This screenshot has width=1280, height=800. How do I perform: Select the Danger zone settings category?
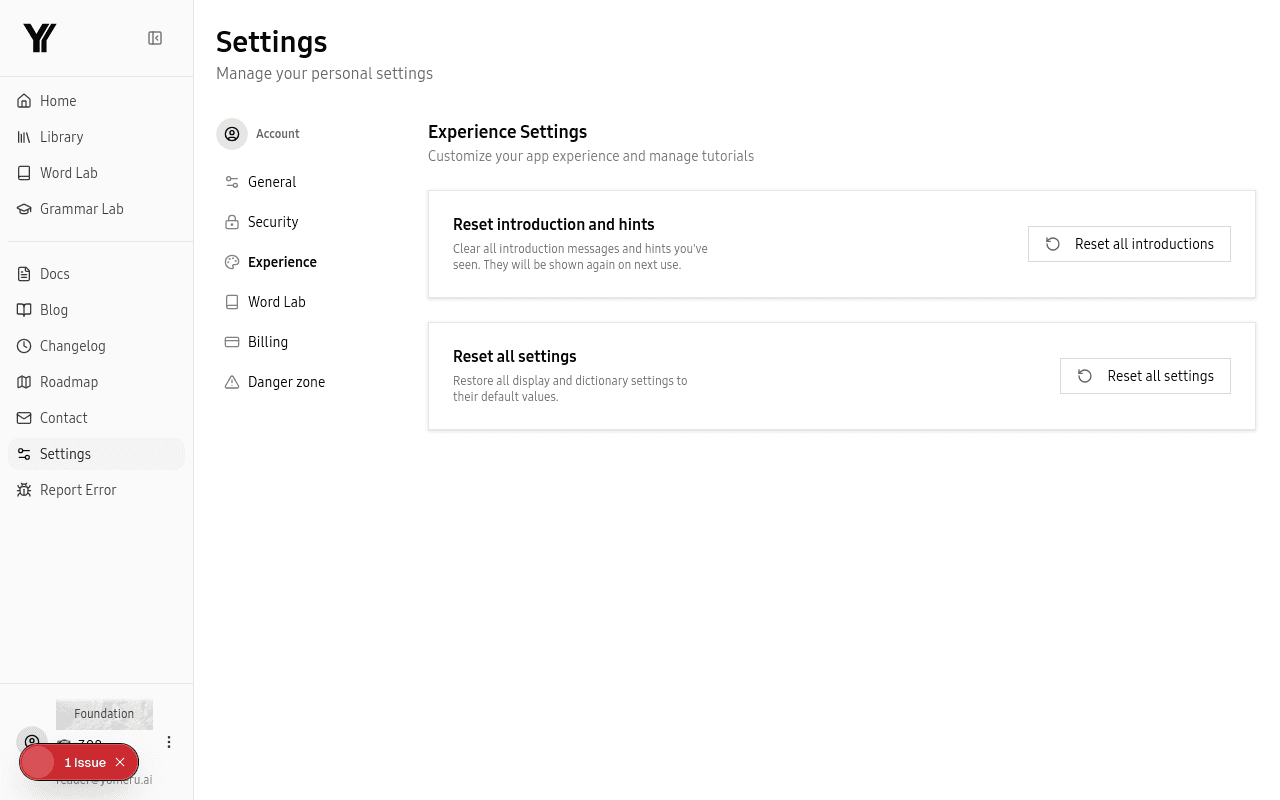click(x=287, y=382)
